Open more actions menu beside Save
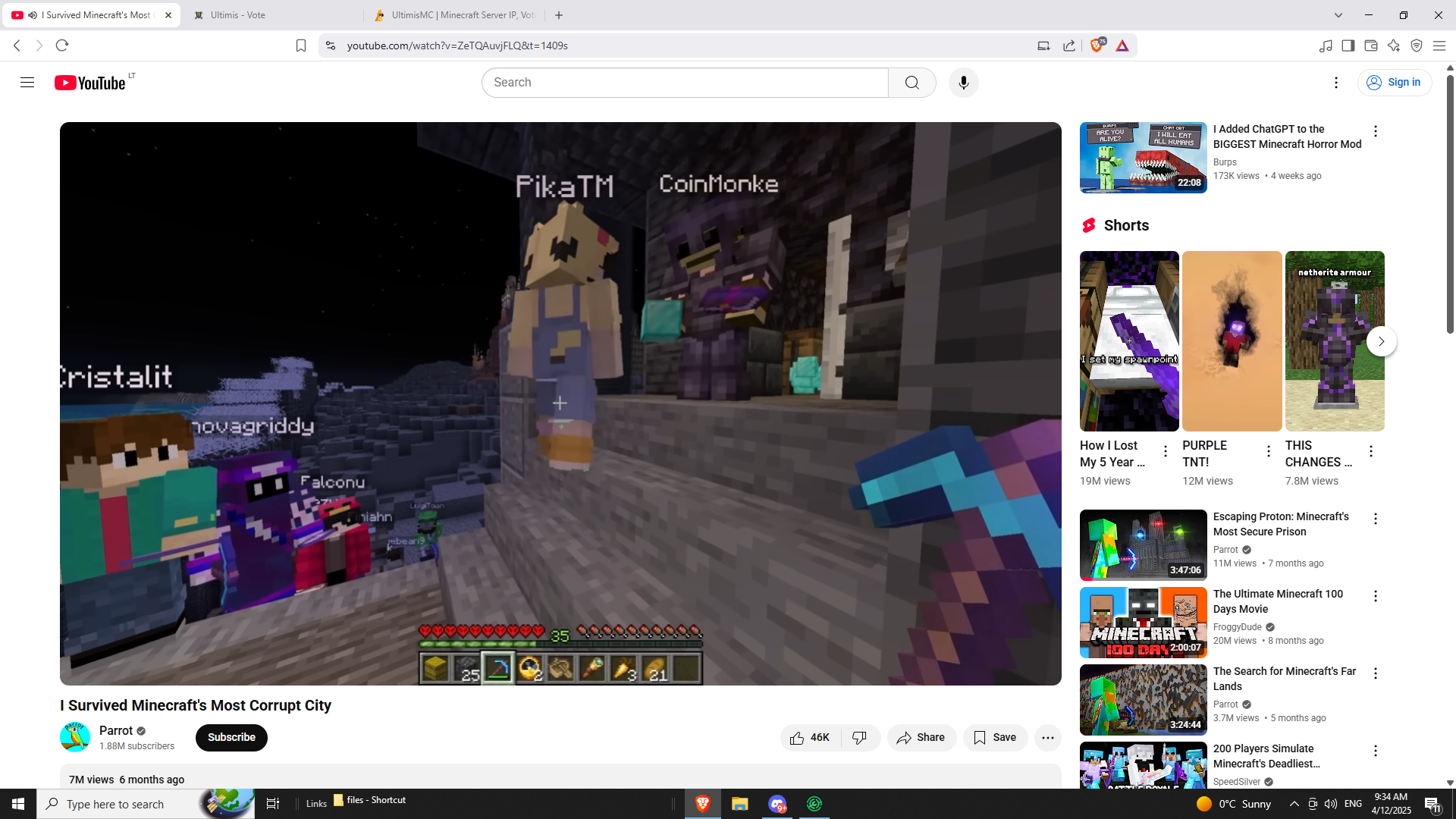The height and width of the screenshot is (819, 1456). (x=1047, y=738)
